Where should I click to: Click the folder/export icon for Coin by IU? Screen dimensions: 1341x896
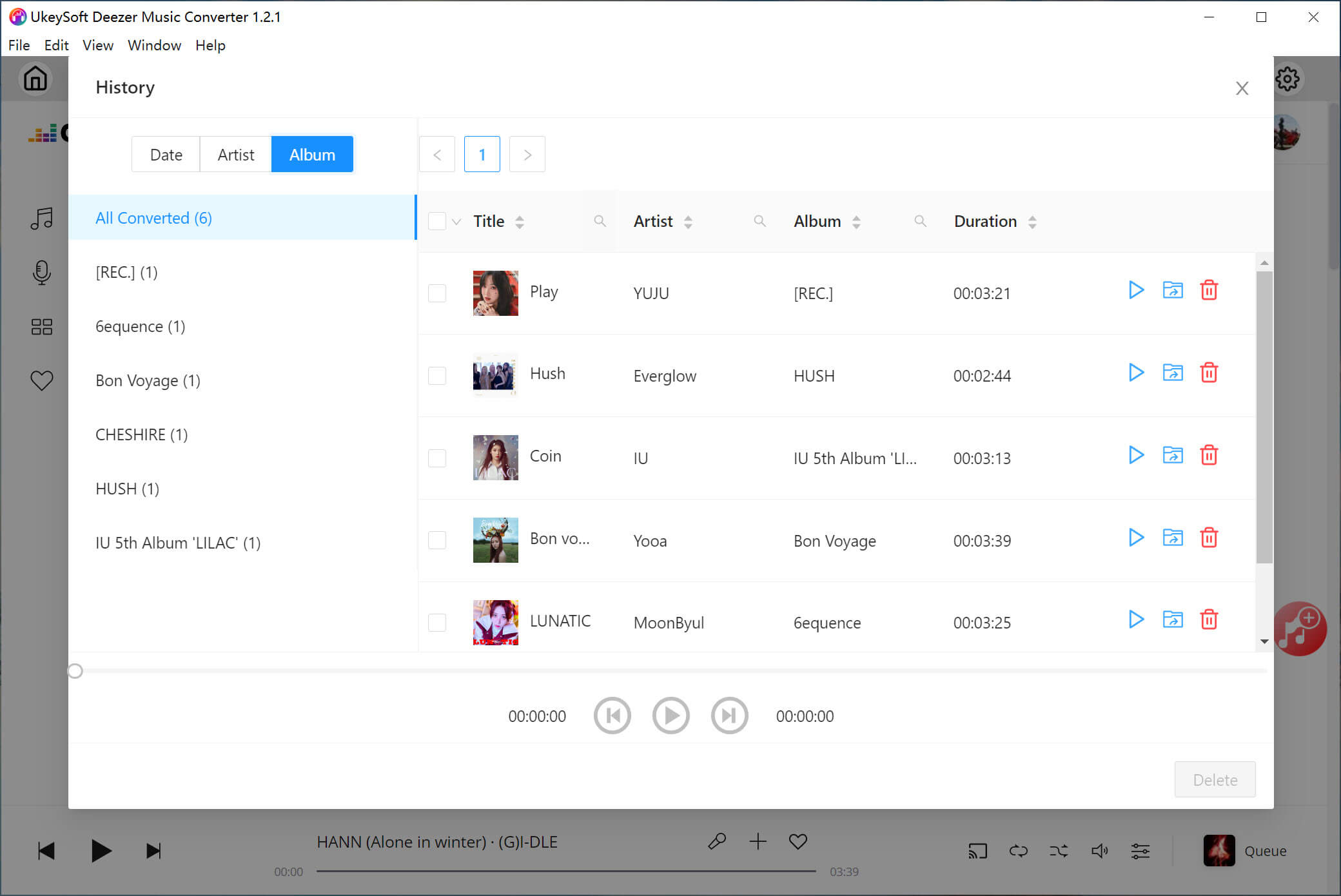[x=1172, y=456]
